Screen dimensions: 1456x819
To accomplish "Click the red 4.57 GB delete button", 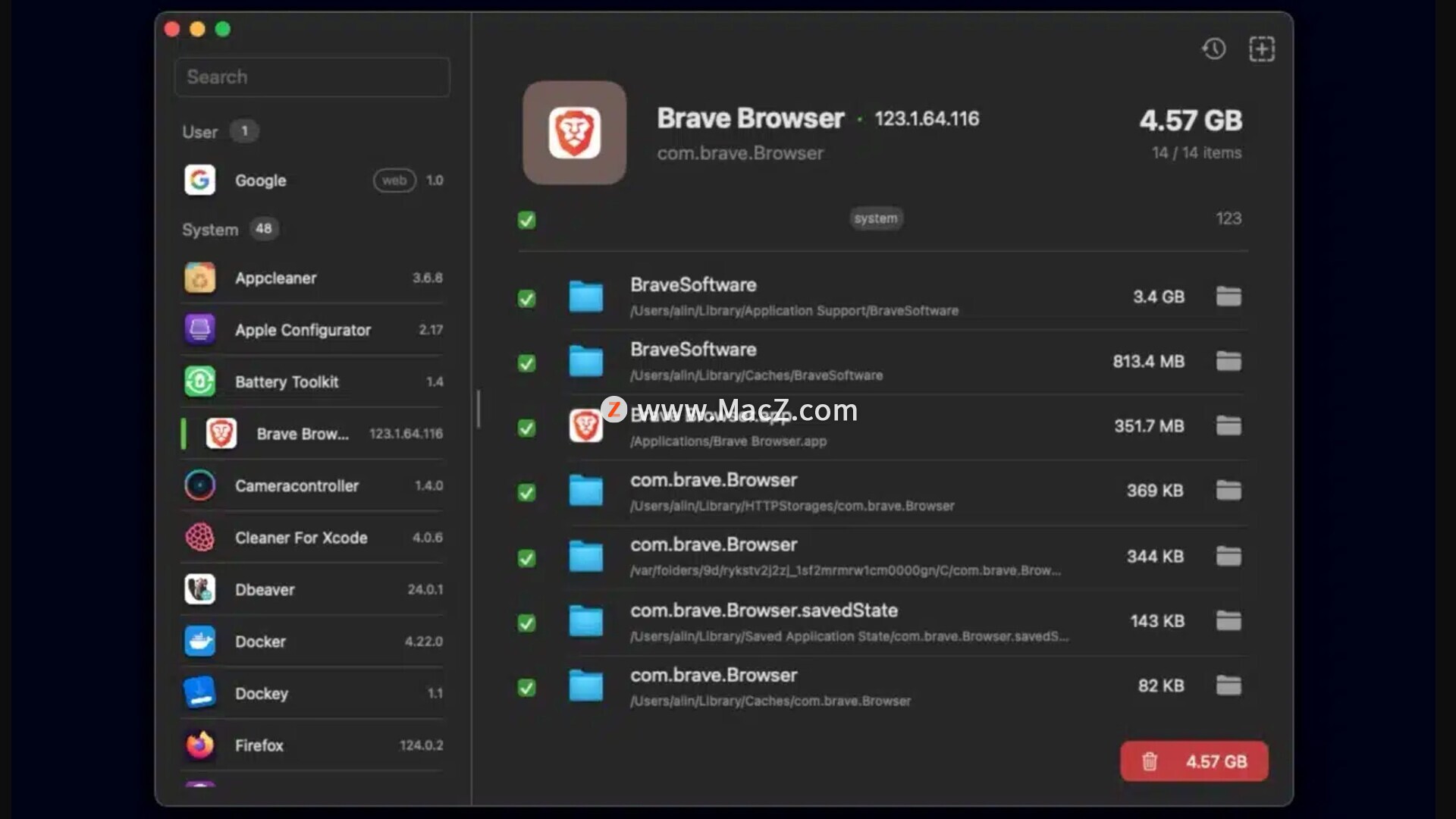I will [x=1194, y=761].
